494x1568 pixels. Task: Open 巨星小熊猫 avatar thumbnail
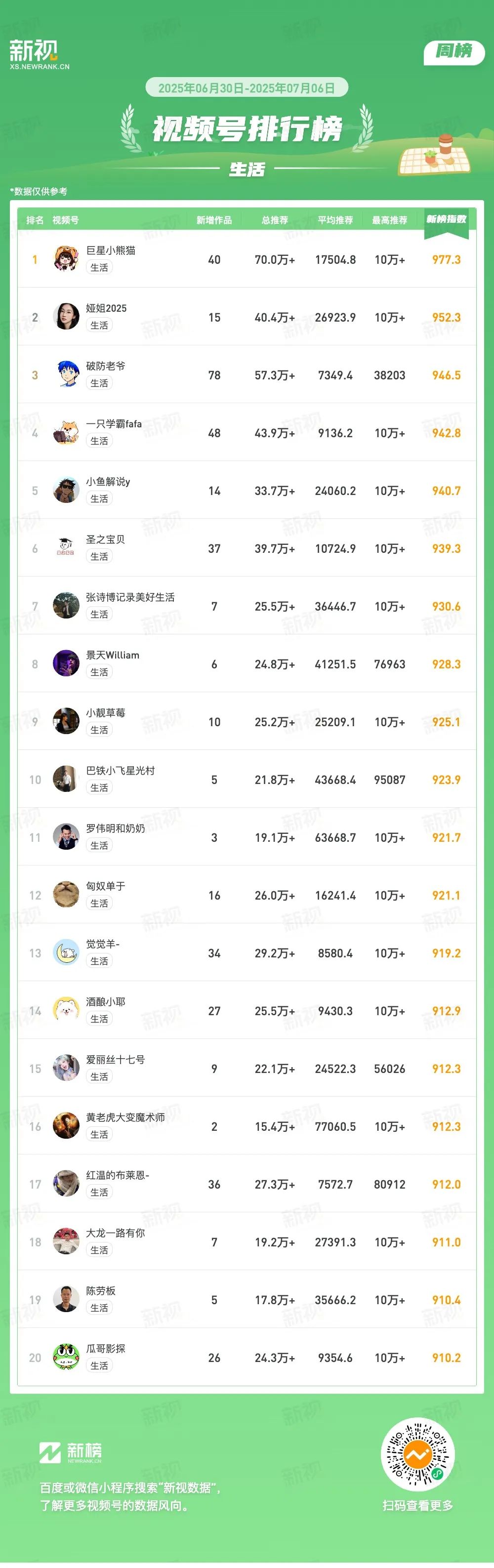66,259
